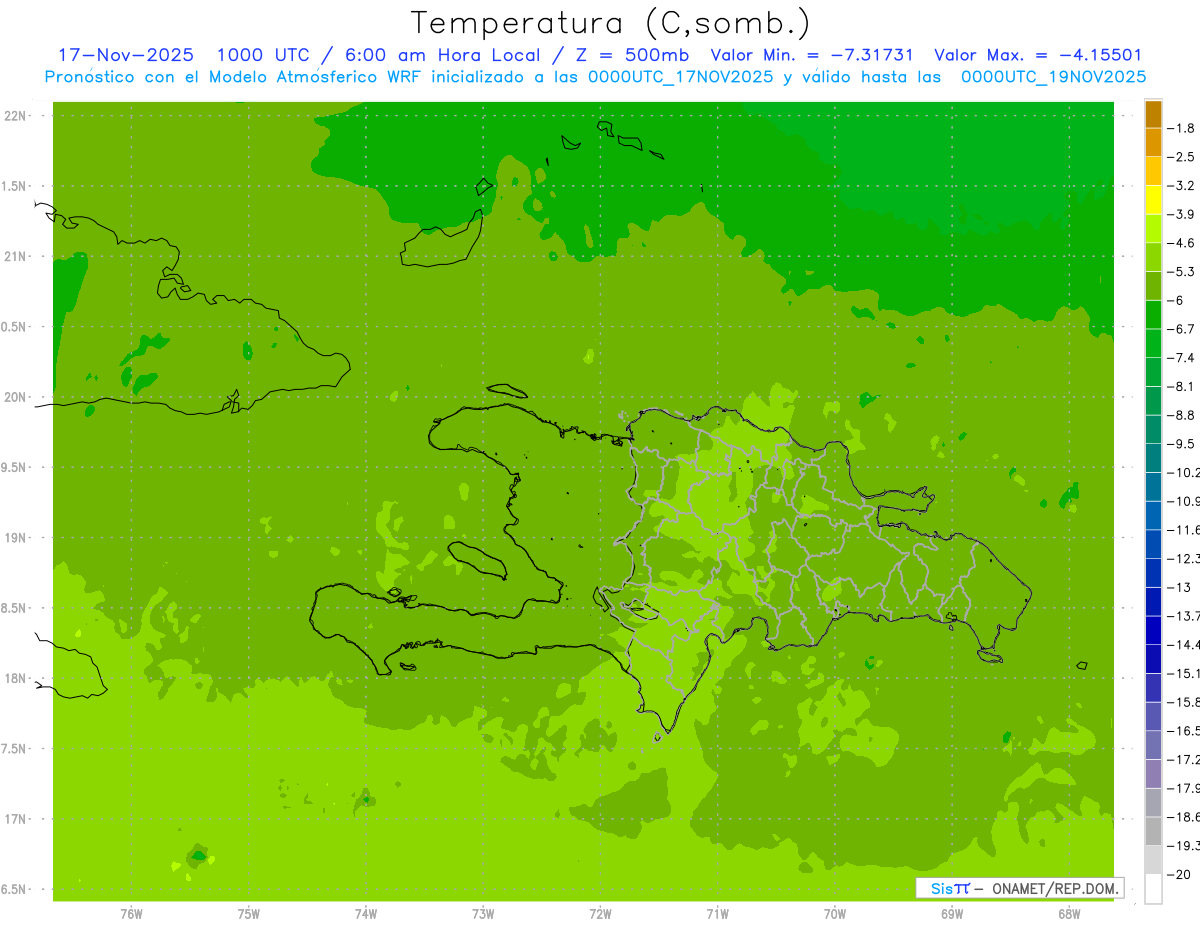Pick the lime swatch between -4.6 and -5.3

coord(1153,257)
